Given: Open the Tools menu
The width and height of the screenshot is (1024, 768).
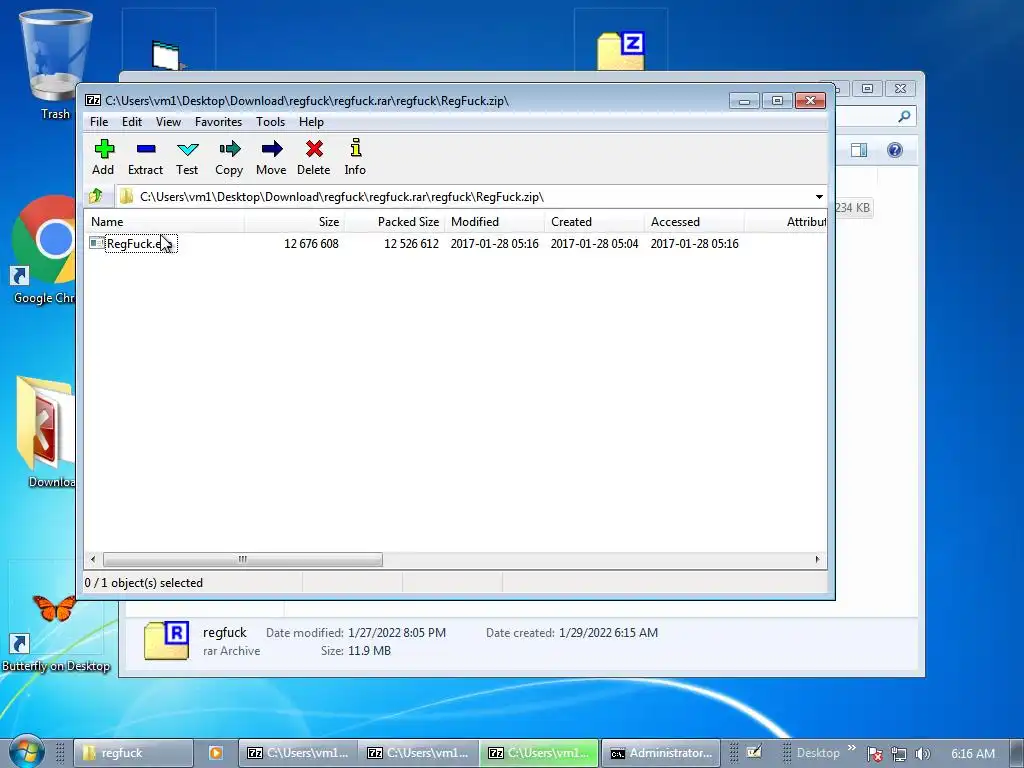Looking at the screenshot, I should tap(270, 121).
